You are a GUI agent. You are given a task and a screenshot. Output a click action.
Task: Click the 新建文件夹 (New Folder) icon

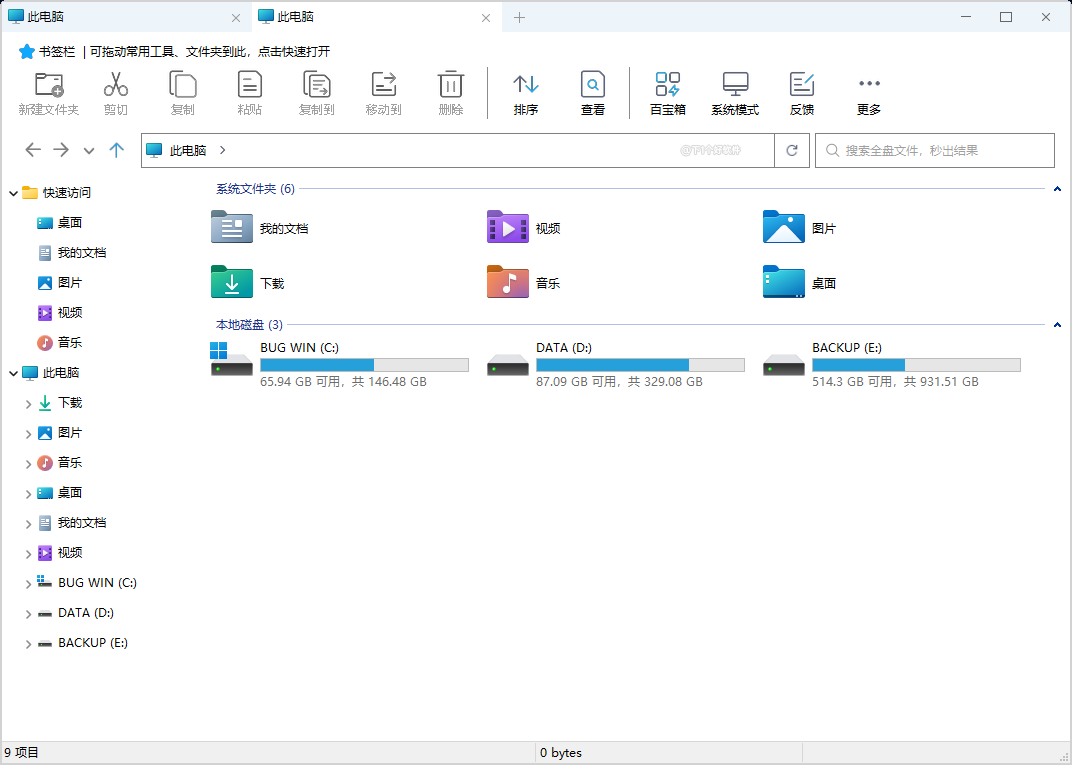(48, 92)
